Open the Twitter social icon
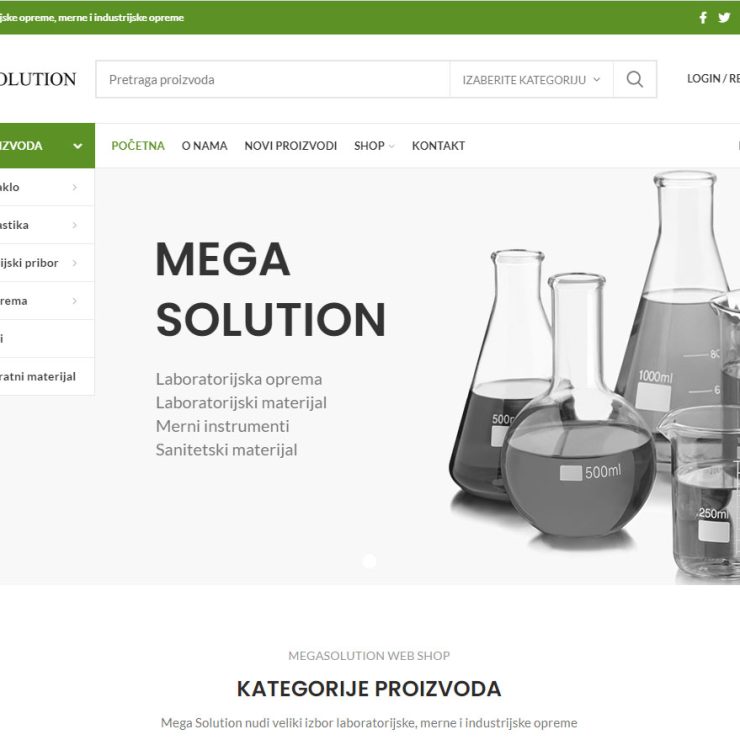This screenshot has height=740, width=740. [724, 17]
